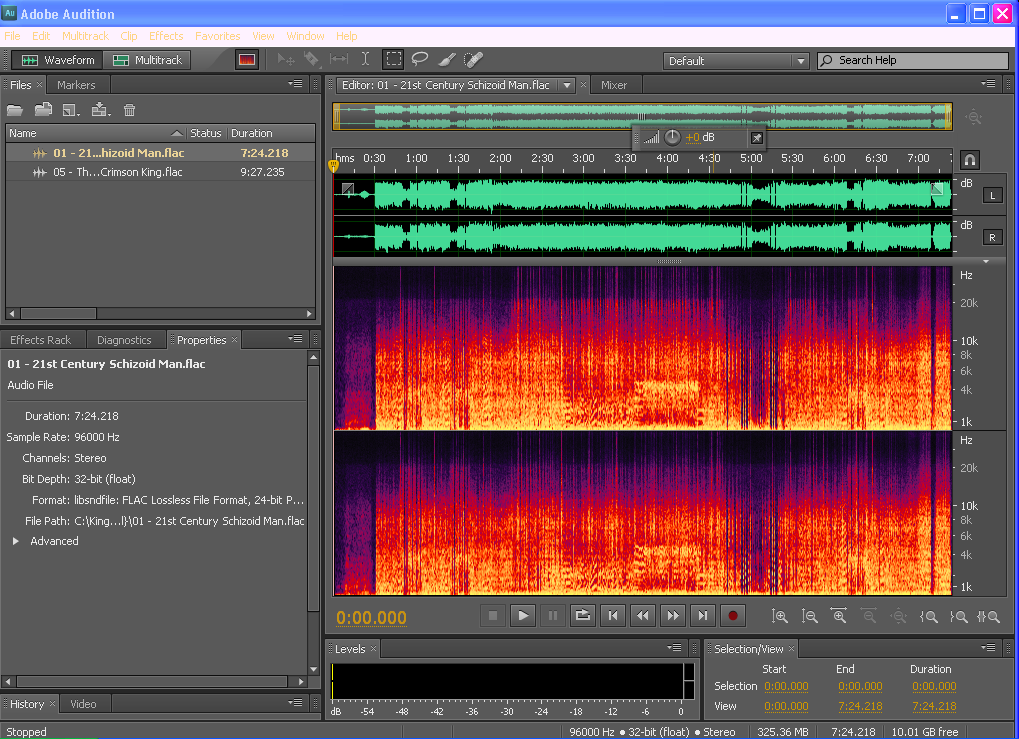
Task: Click Zoom In at In Point icon
Action: [x=929, y=616]
